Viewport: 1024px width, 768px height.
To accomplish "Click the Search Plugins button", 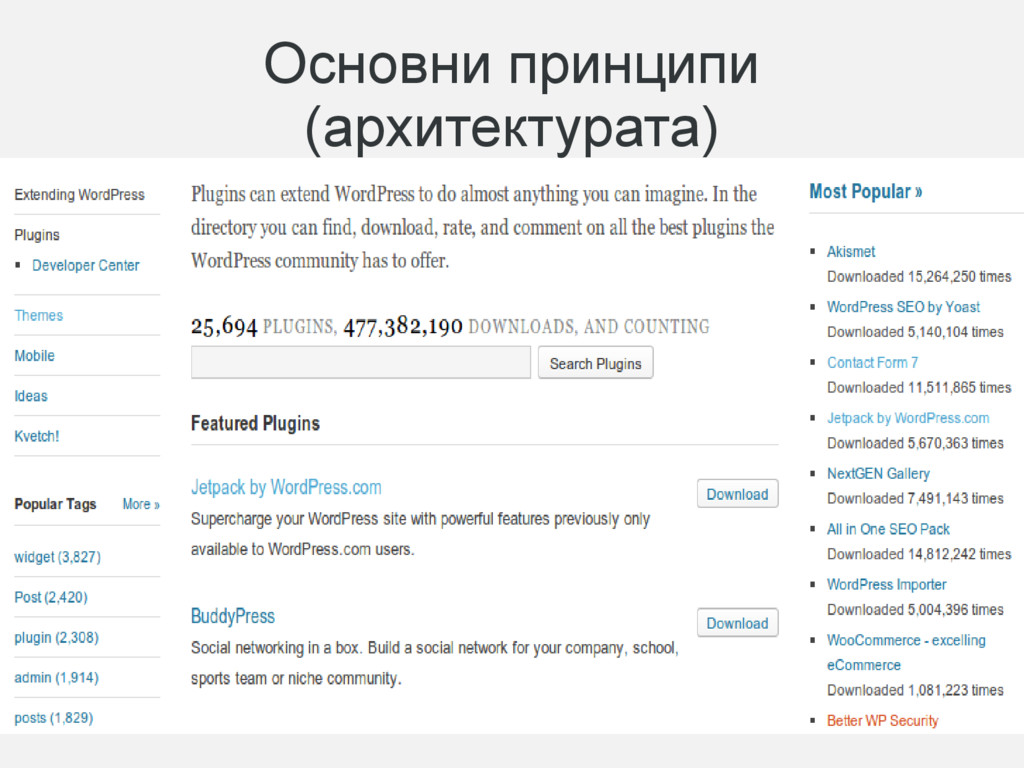I will [x=596, y=362].
